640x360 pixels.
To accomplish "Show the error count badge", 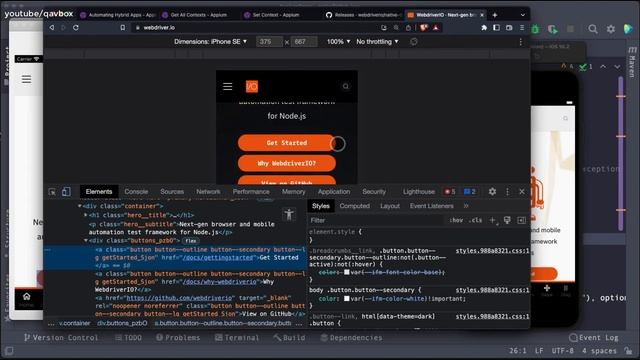I will [x=450, y=191].
